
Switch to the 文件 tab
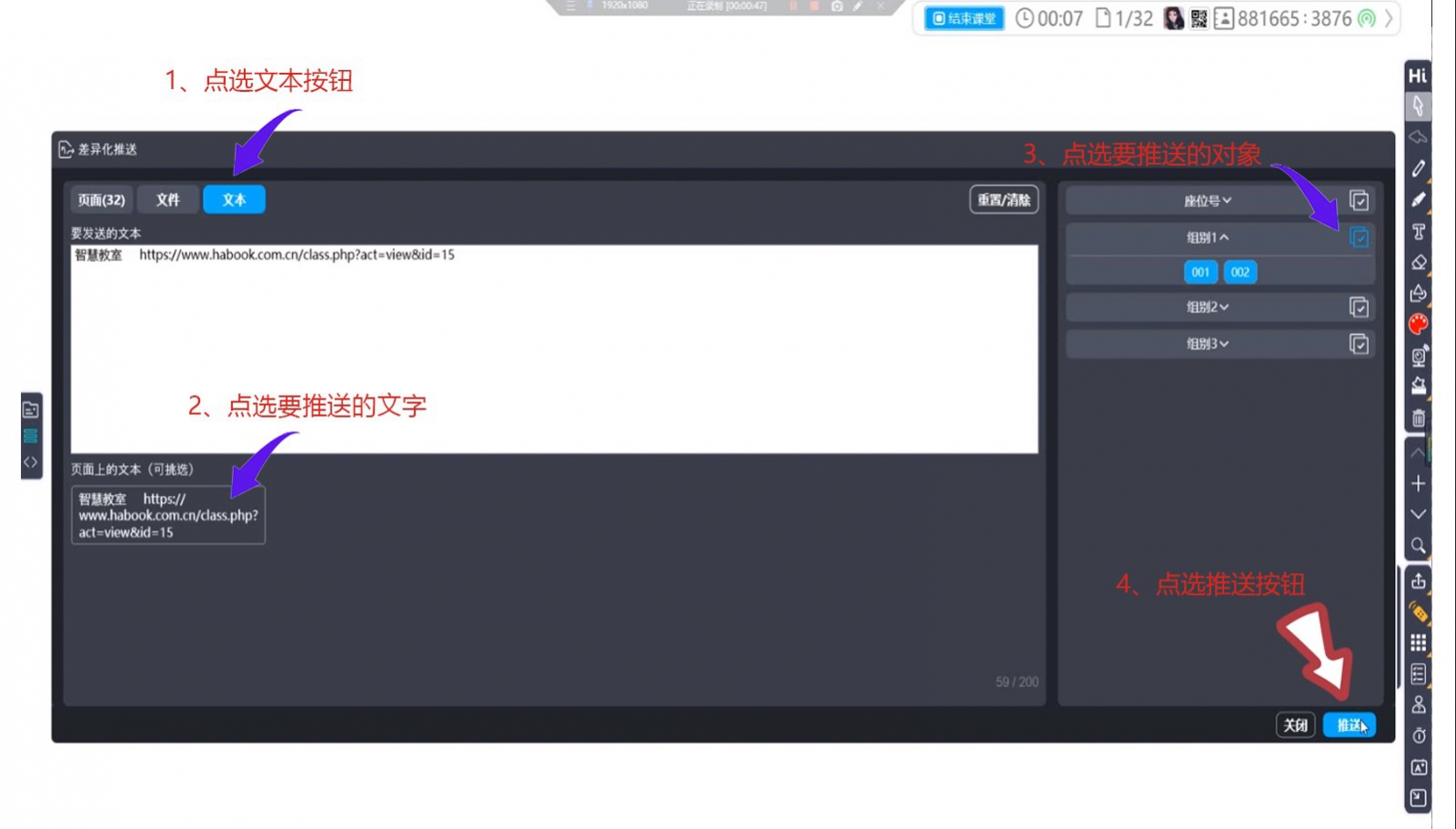(167, 199)
